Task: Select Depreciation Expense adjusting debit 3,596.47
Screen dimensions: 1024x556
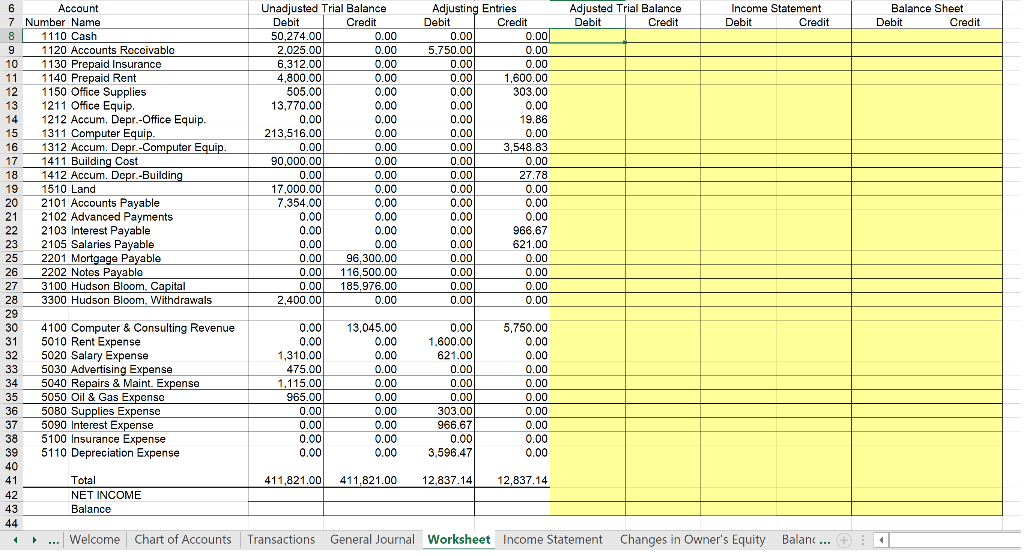Action: pos(450,453)
